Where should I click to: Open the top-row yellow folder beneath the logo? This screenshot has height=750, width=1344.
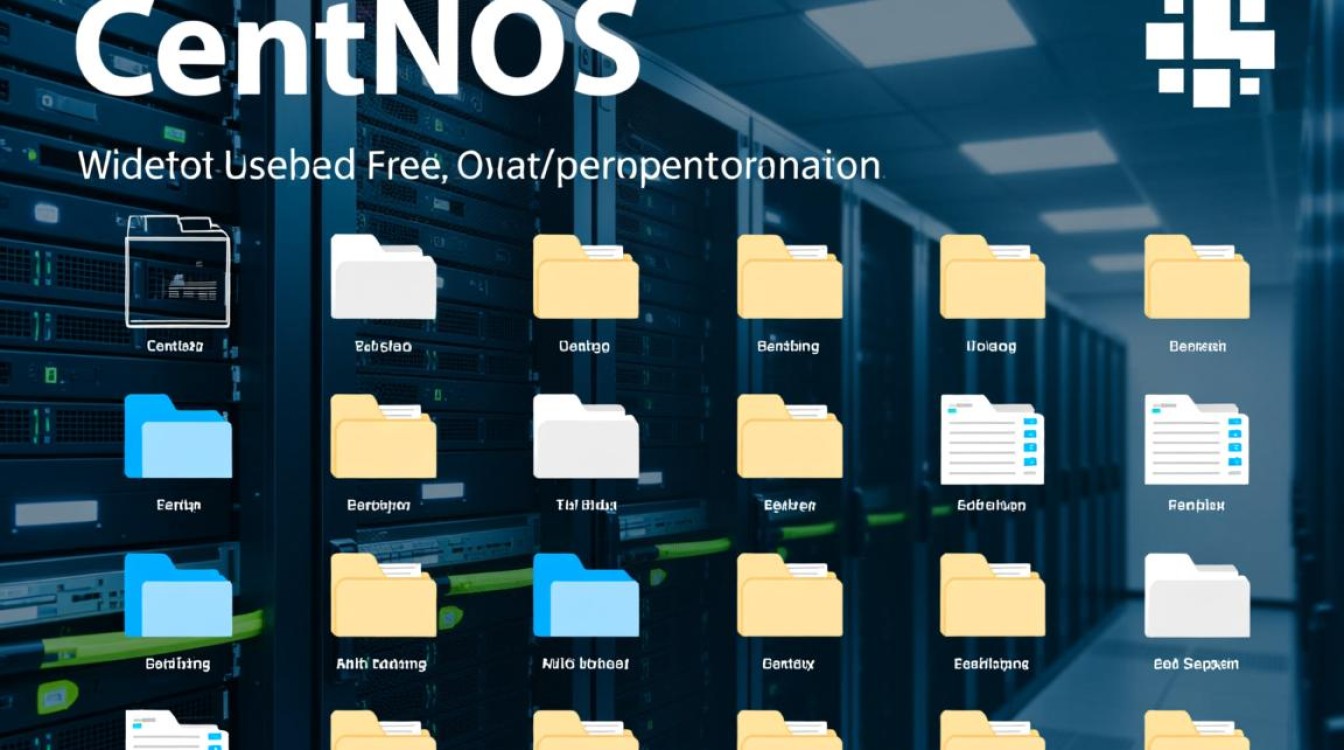coord(1197,277)
